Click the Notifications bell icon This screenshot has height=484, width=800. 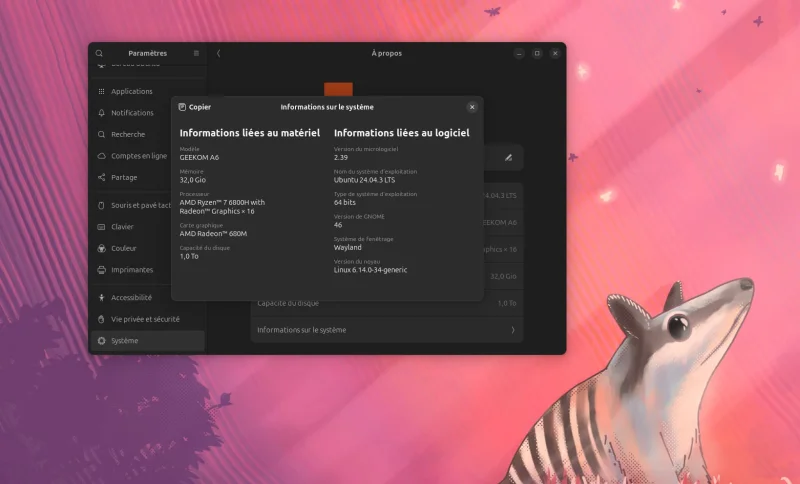[x=101, y=113]
